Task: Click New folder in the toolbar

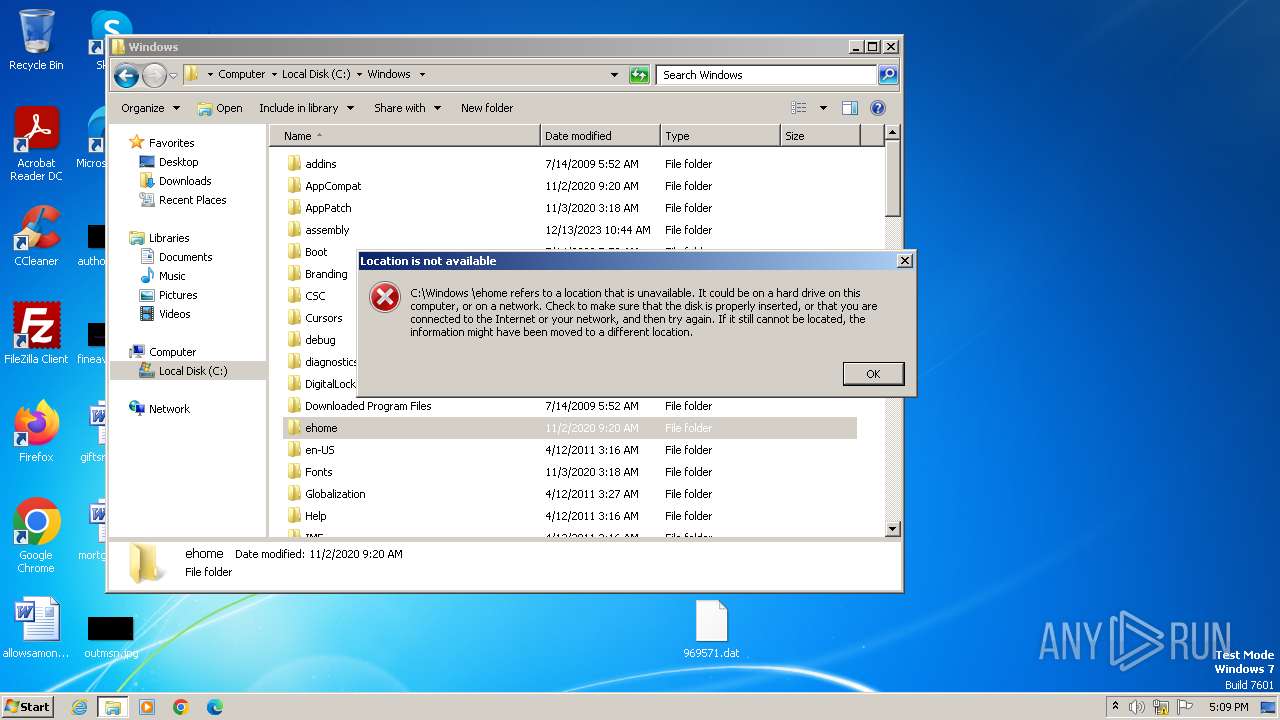Action: [x=487, y=108]
